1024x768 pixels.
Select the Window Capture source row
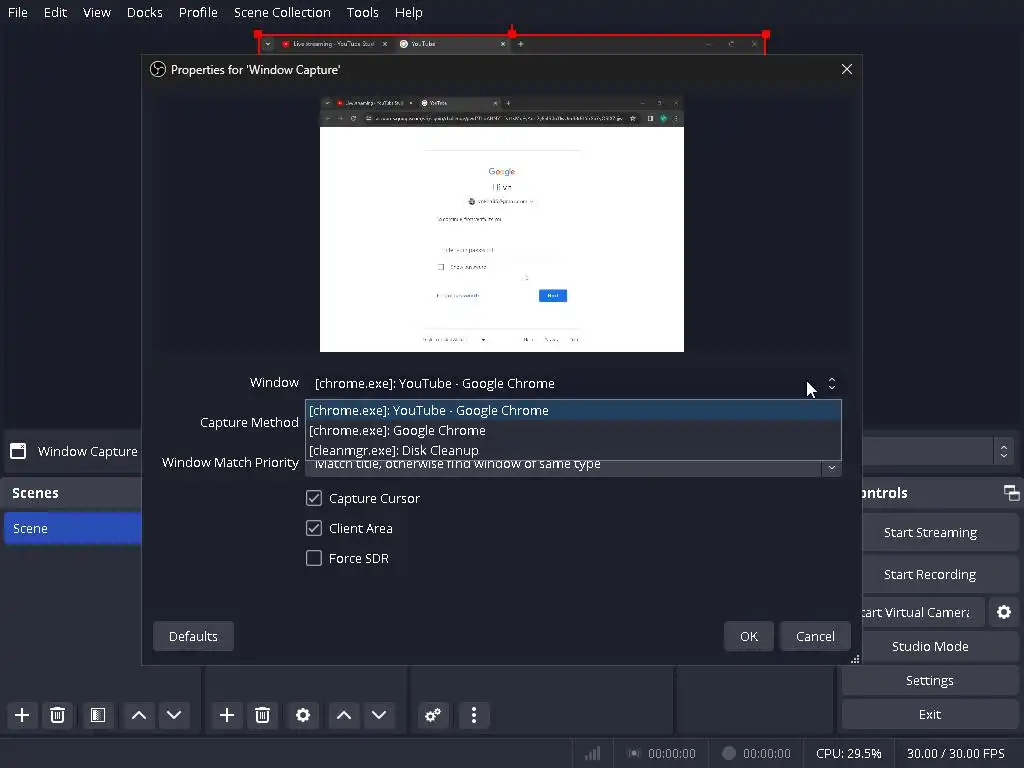tap(72, 451)
